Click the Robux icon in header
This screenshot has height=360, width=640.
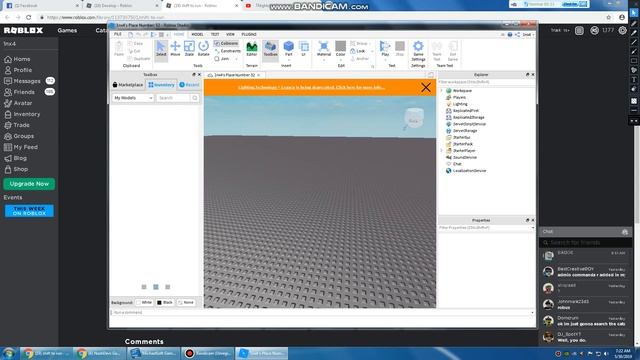click(594, 30)
